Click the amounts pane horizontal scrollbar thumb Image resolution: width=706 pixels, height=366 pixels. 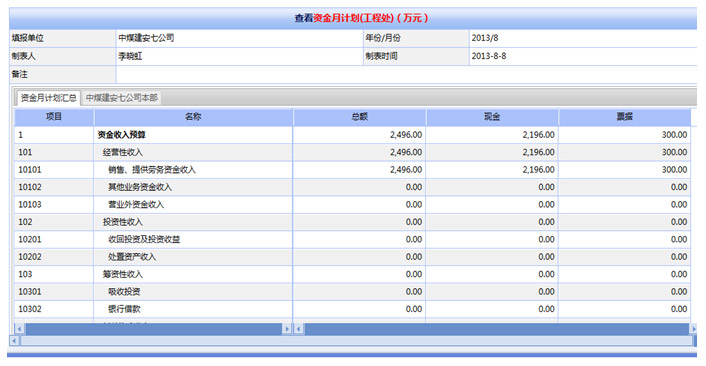497,329
